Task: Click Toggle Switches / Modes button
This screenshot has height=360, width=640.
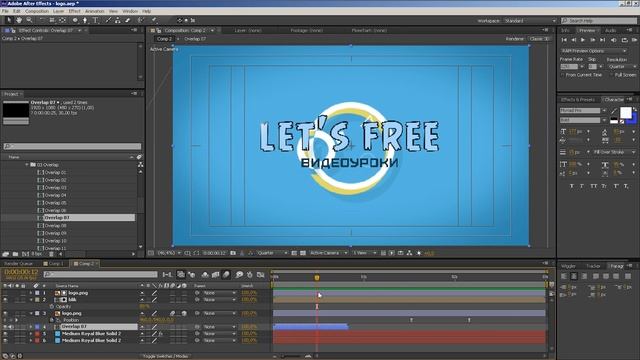Action: click(165, 356)
